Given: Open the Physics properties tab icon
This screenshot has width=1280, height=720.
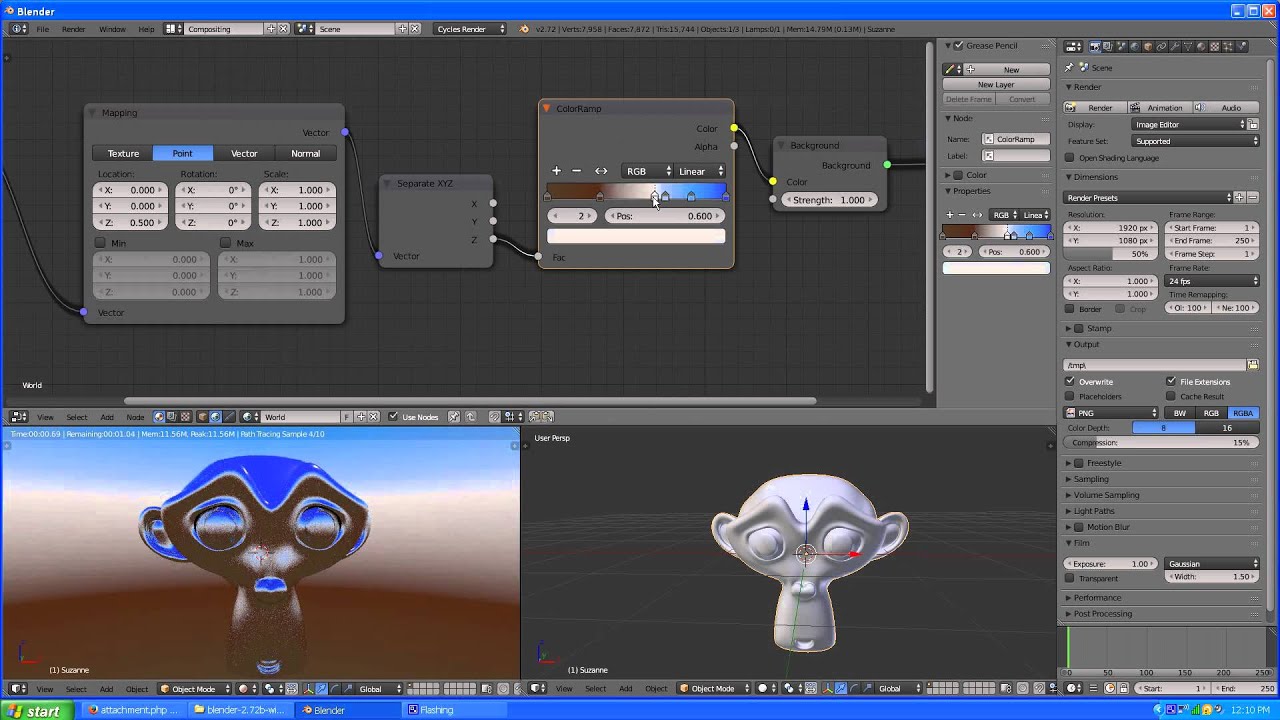Looking at the screenshot, I should pos(1242,47).
